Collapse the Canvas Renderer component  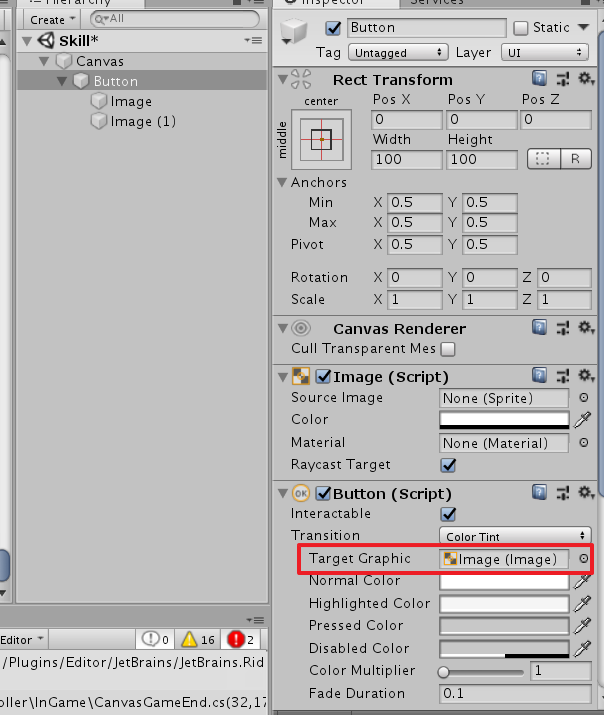(x=283, y=328)
